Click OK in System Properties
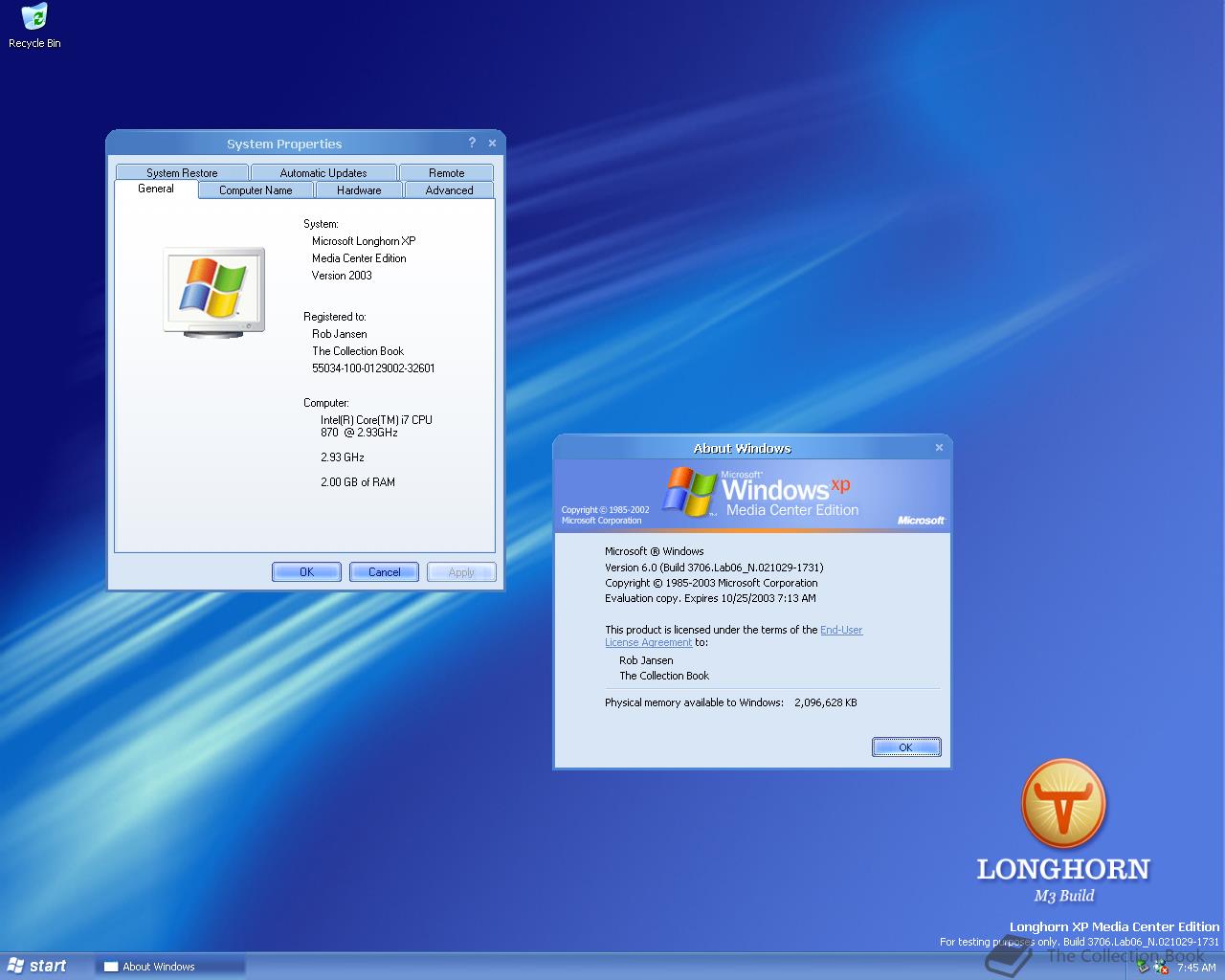 coord(306,571)
